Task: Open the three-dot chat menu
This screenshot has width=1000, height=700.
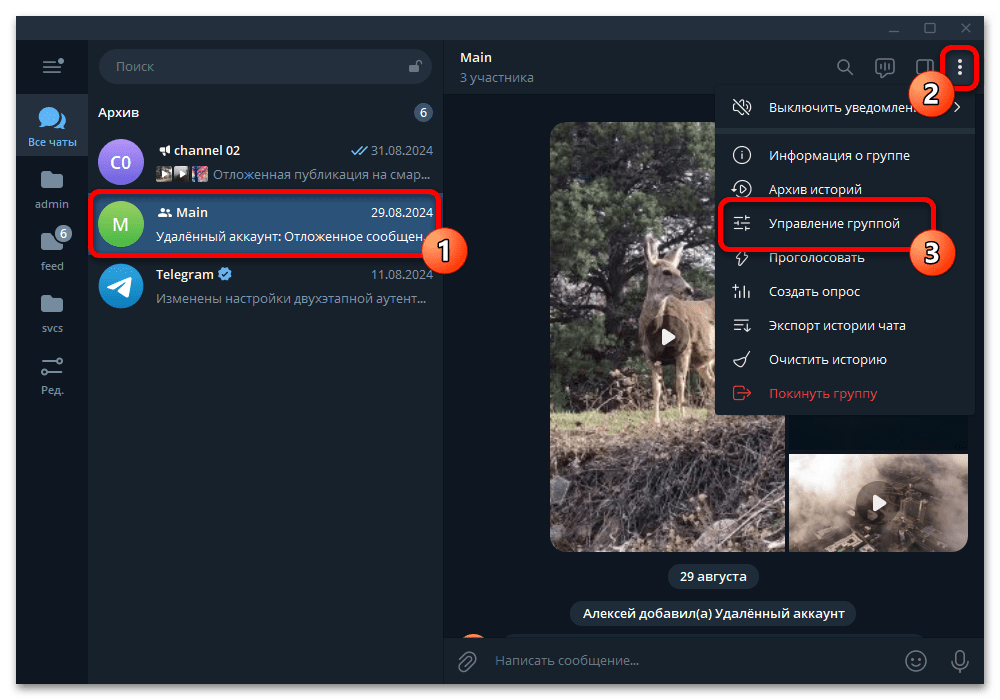Action: (x=960, y=67)
